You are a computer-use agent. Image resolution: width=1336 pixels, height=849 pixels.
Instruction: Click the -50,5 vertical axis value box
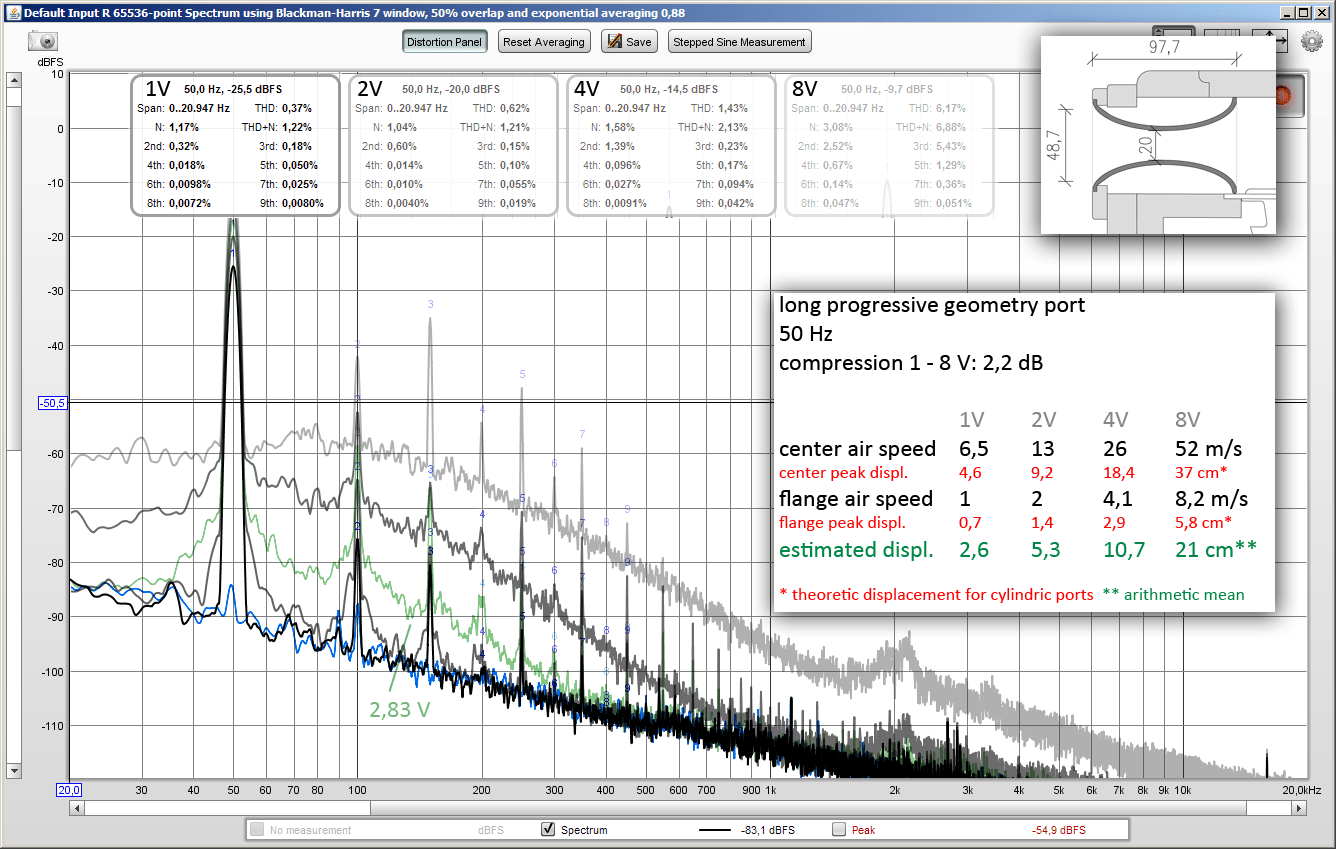tap(52, 403)
